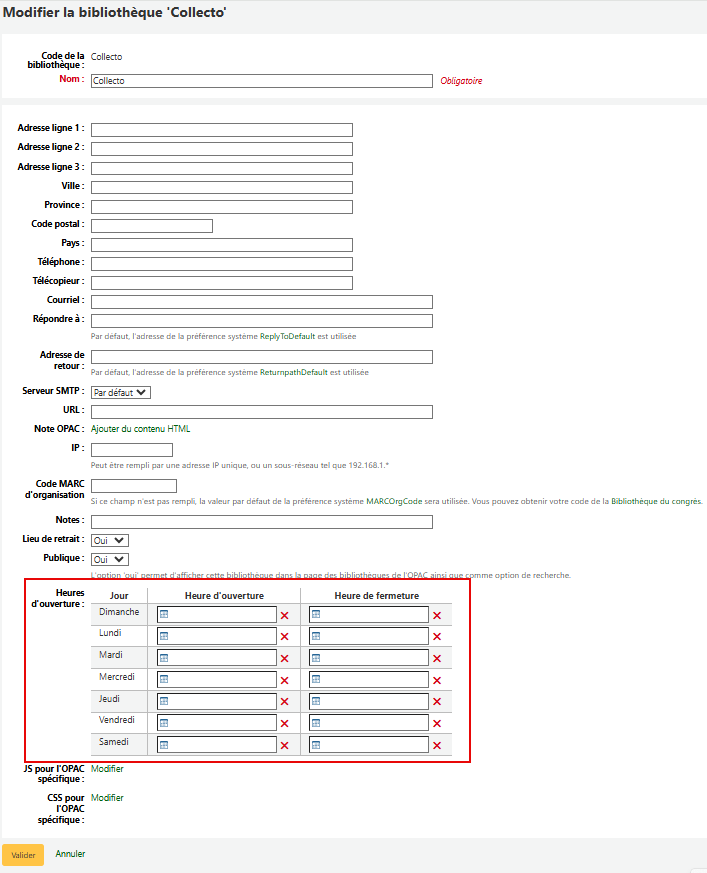Clear Samedi opening hour with red X
Viewport: 707px width, 873px height.
pyautogui.click(x=284, y=746)
